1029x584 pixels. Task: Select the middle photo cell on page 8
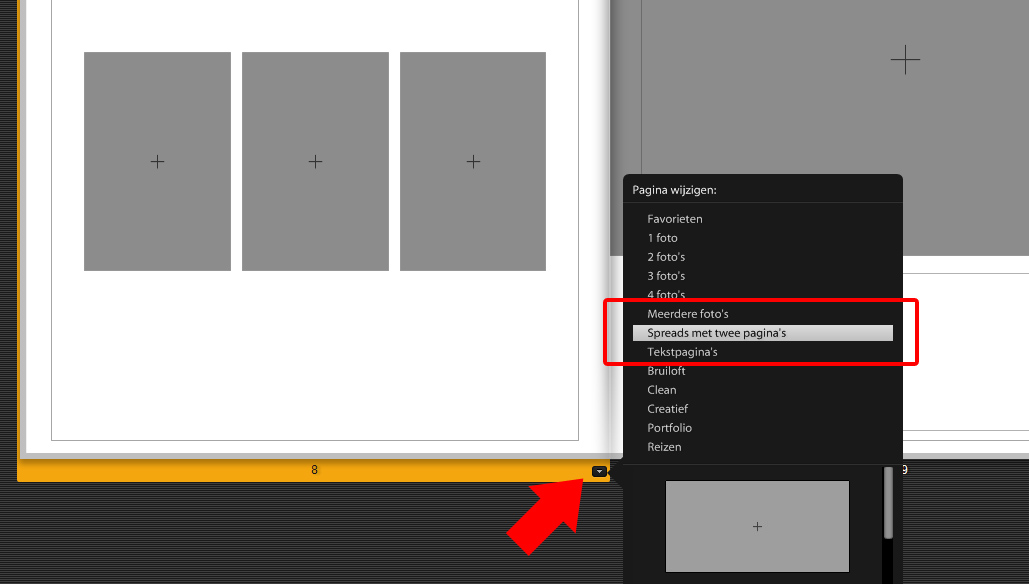pyautogui.click(x=315, y=161)
